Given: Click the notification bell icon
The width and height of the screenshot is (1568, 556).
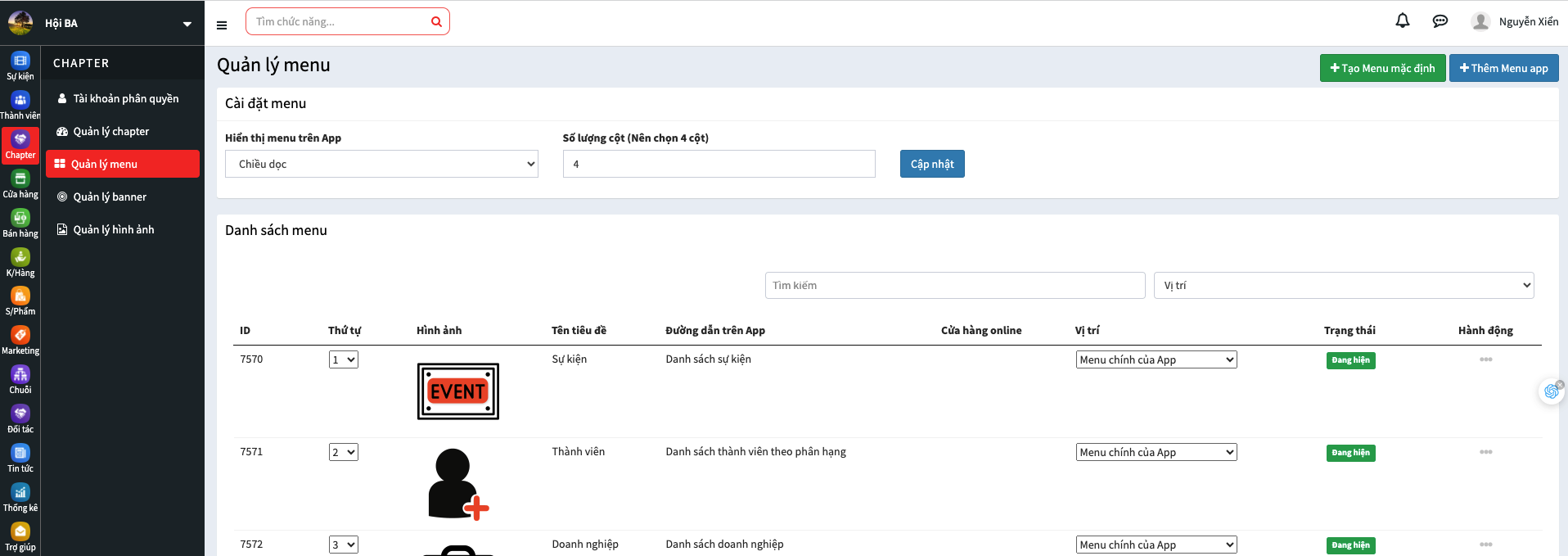Looking at the screenshot, I should pos(1403,21).
